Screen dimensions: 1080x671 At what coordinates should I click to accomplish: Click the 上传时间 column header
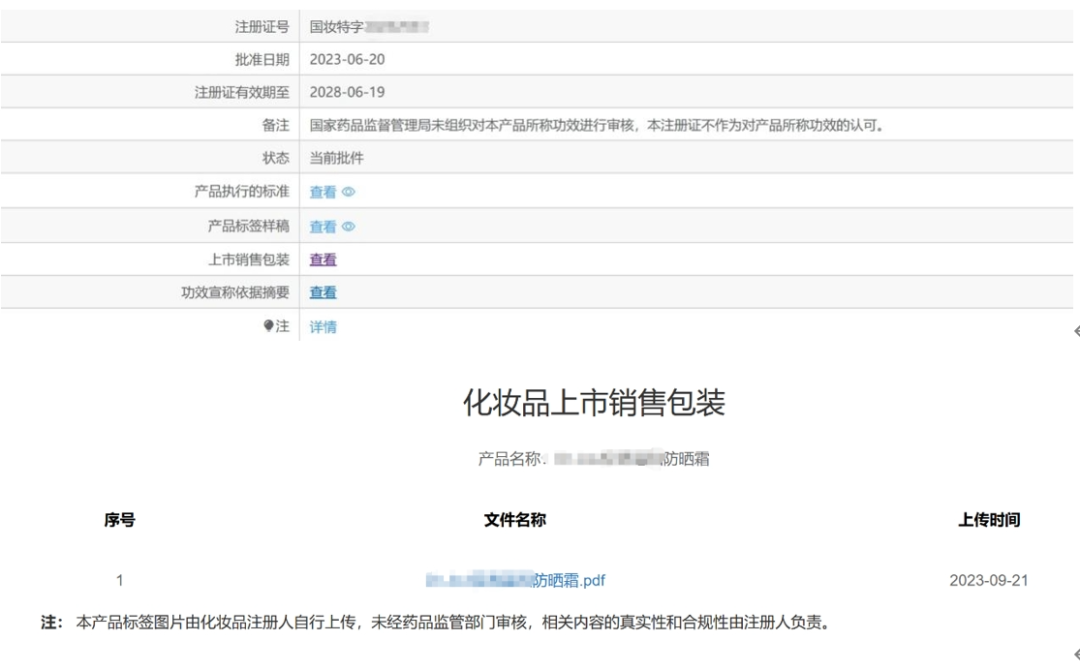point(989,519)
